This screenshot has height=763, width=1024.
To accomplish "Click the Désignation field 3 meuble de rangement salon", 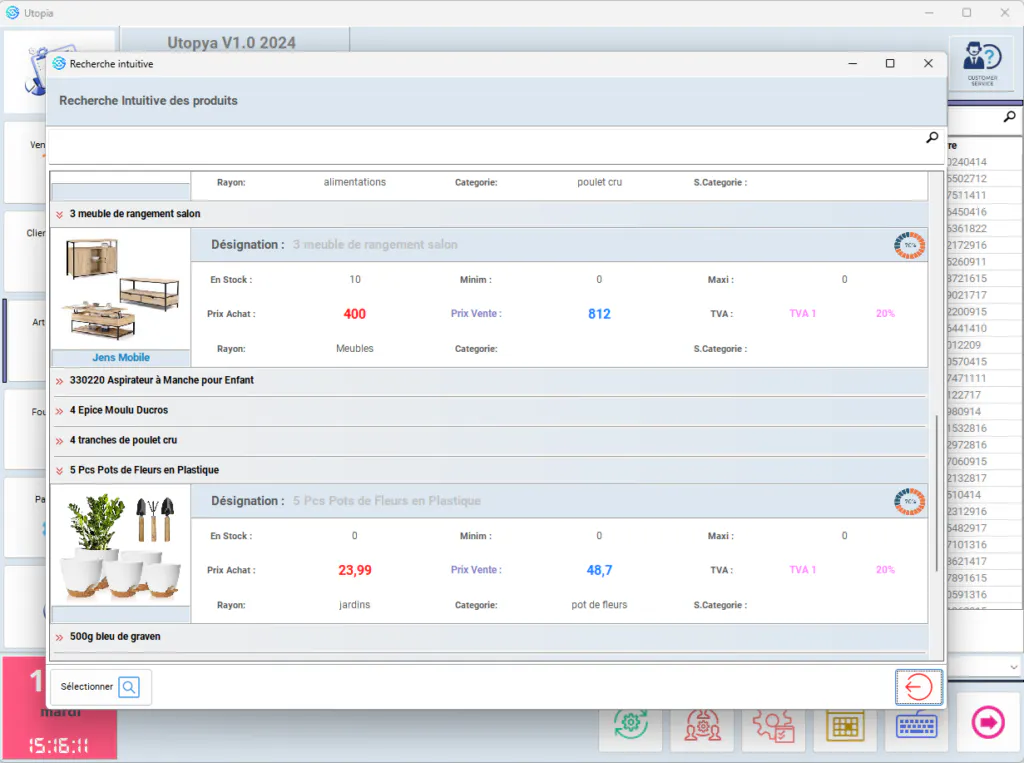I will [375, 244].
